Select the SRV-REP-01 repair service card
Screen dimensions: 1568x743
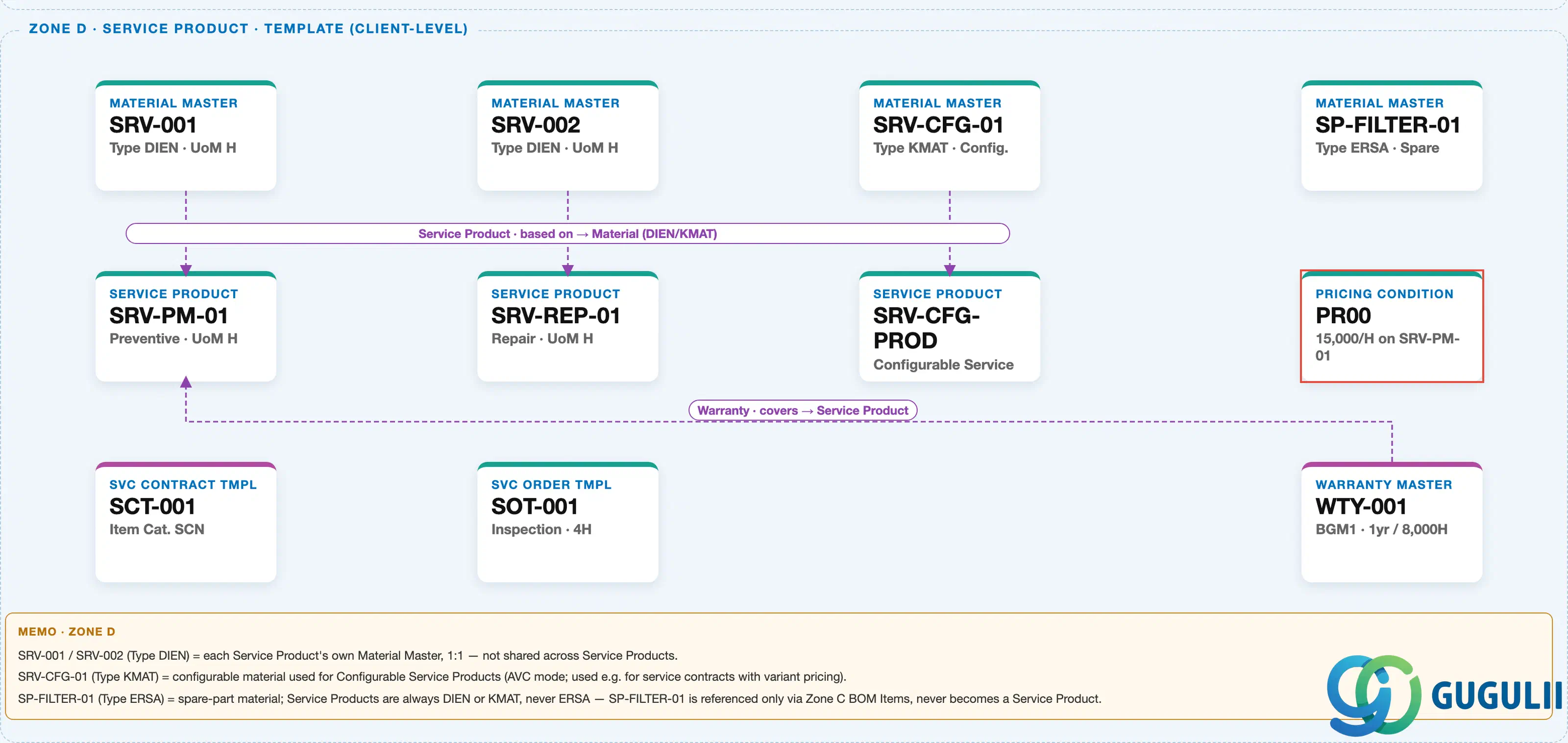pyautogui.click(x=567, y=327)
